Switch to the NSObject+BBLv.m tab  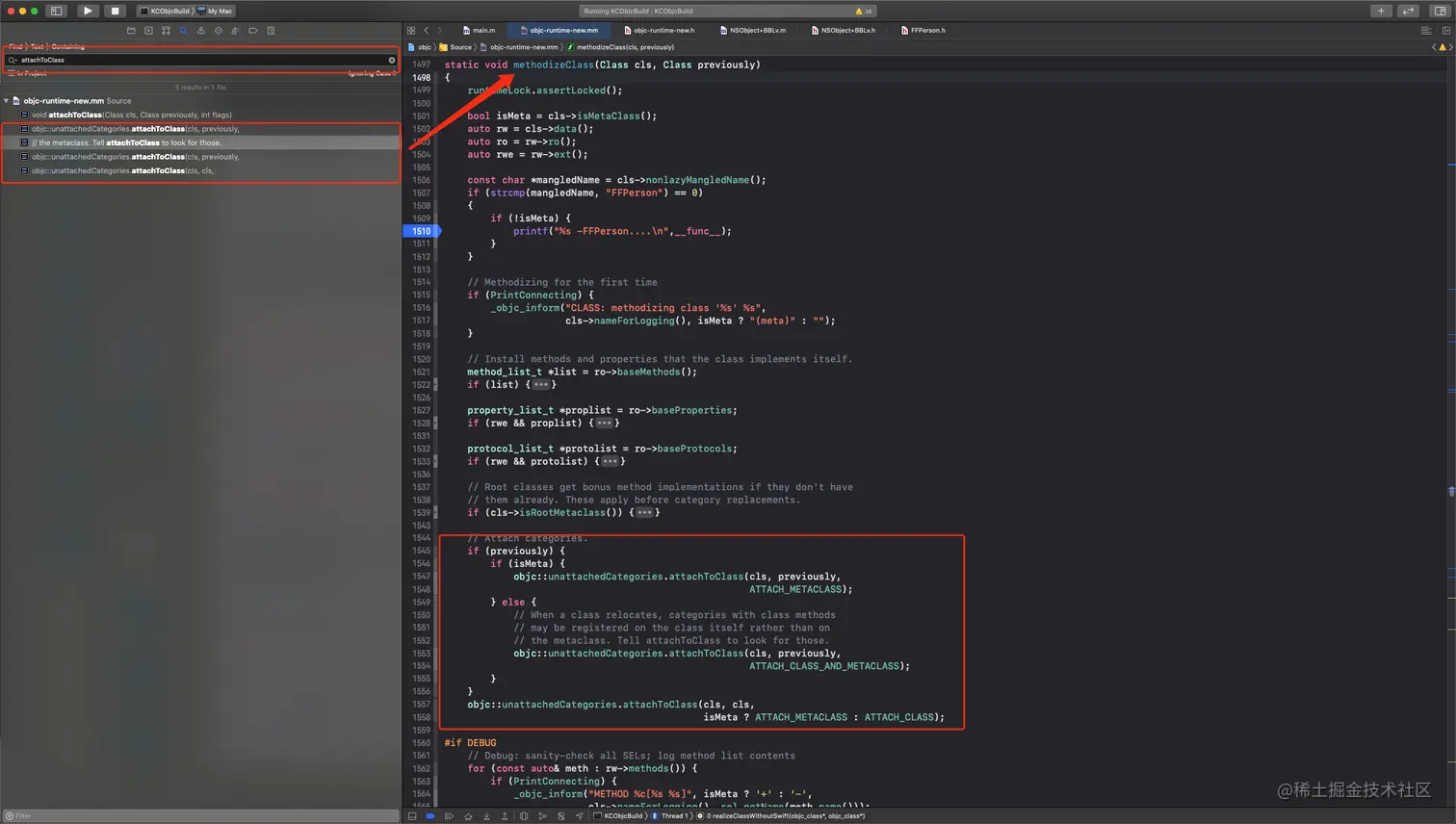click(752, 30)
